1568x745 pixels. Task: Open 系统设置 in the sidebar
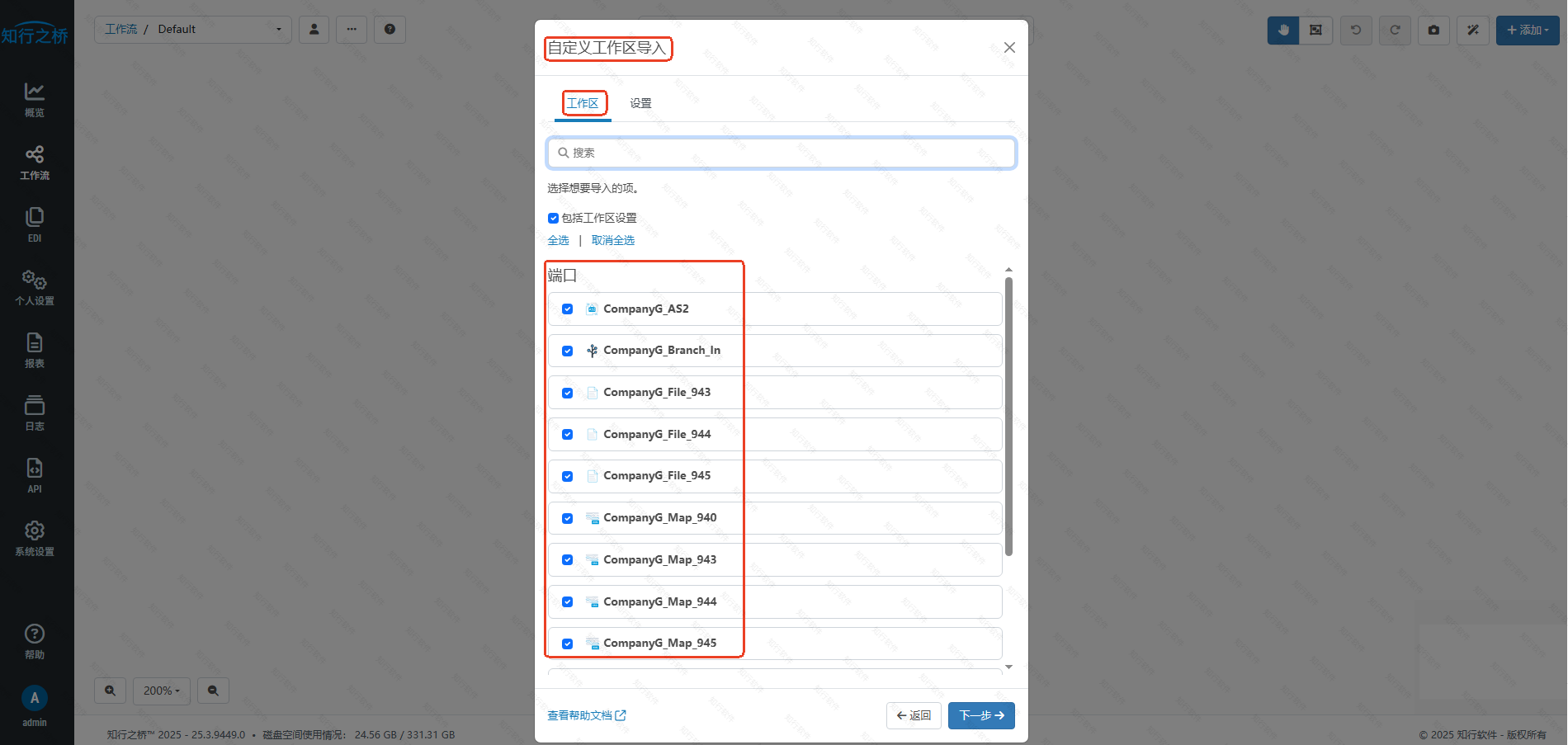pyautogui.click(x=34, y=537)
